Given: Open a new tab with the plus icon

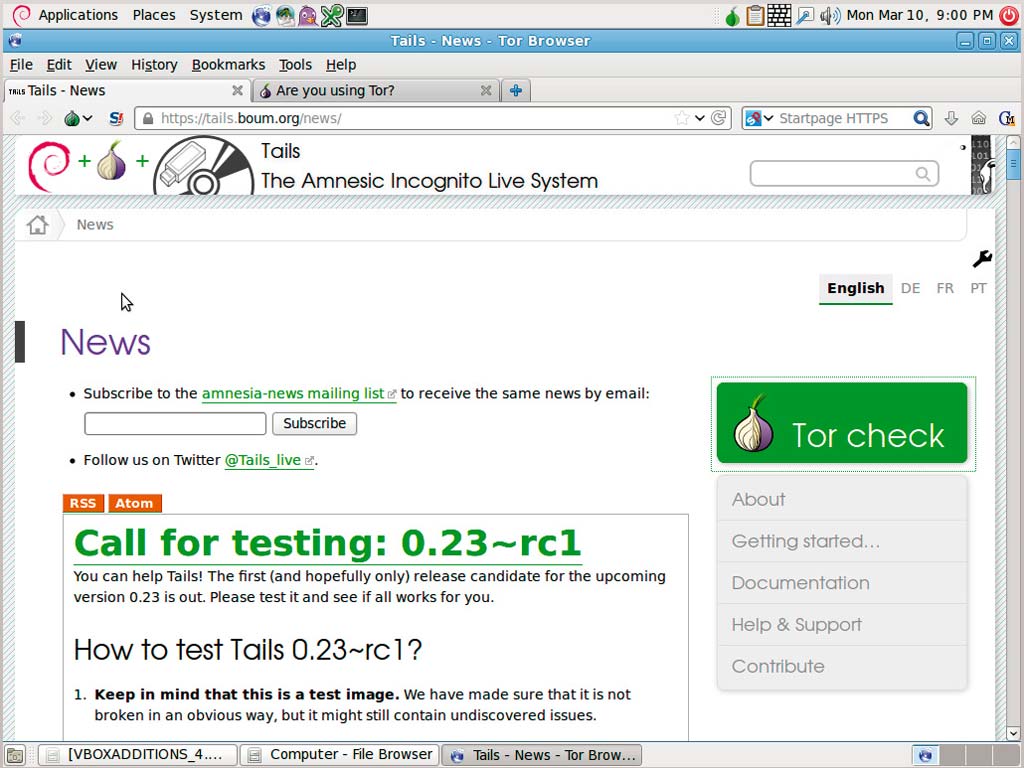Looking at the screenshot, I should pyautogui.click(x=516, y=91).
